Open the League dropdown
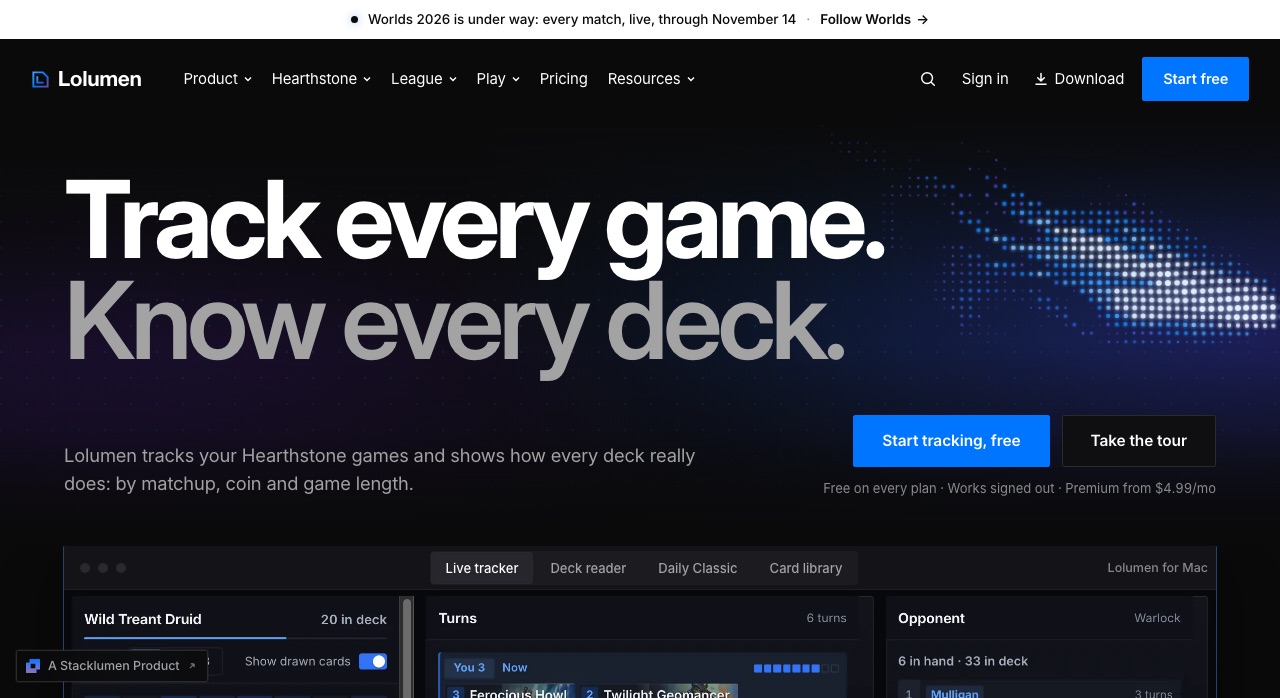The image size is (1280, 698). click(424, 79)
